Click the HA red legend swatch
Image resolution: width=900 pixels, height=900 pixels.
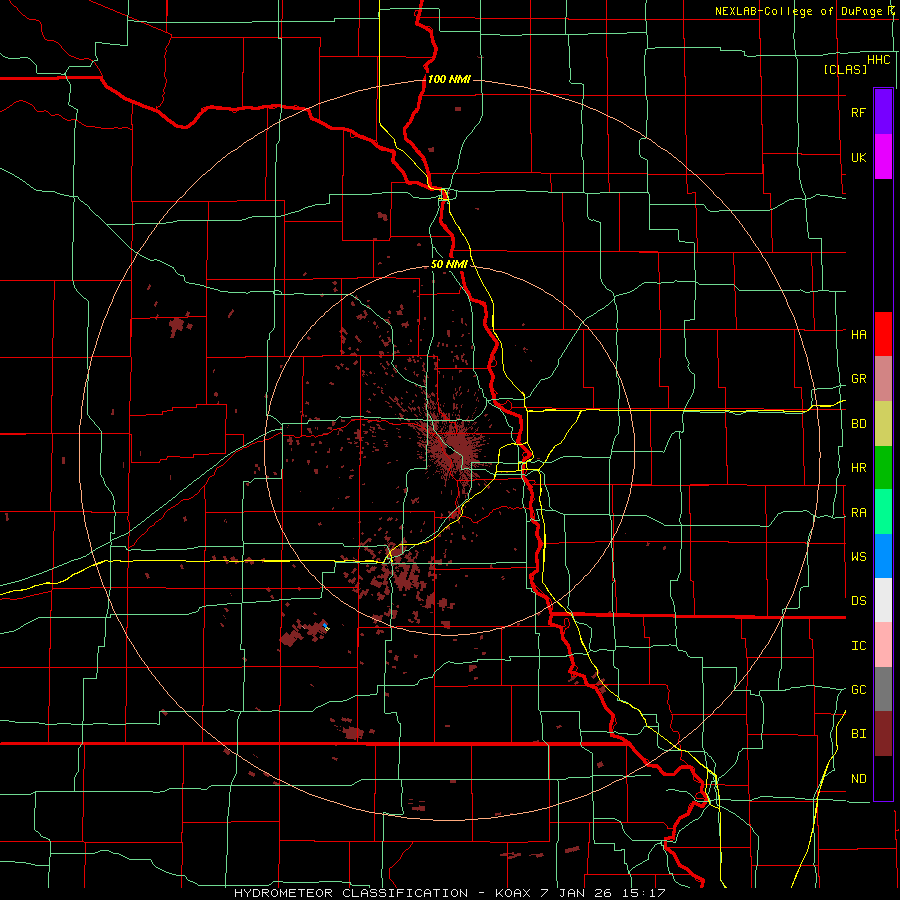click(x=883, y=334)
